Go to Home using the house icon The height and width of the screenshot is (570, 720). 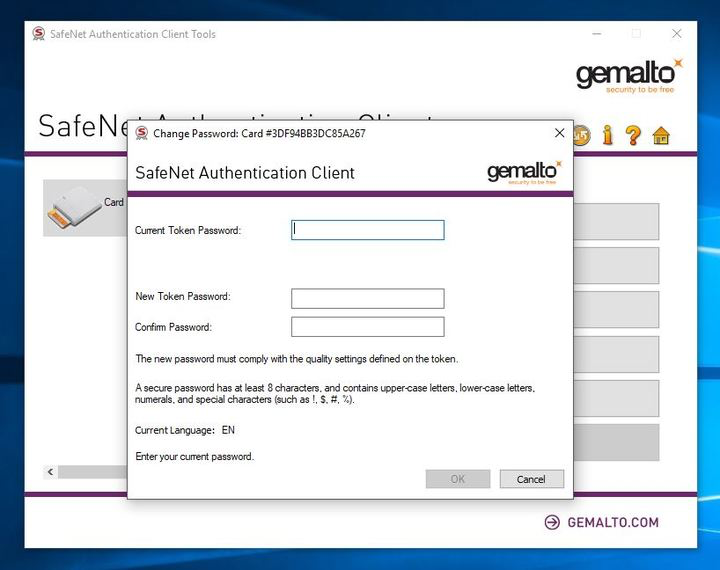(x=660, y=135)
